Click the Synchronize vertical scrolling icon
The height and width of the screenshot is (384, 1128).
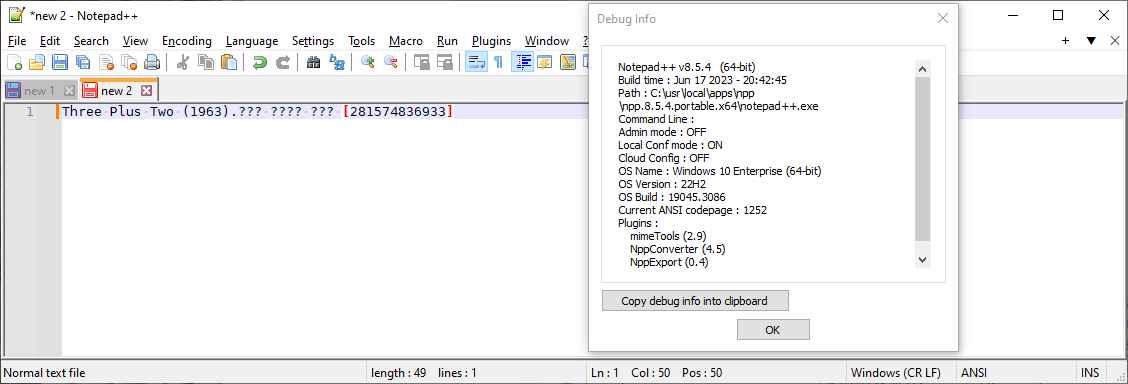coord(421,63)
